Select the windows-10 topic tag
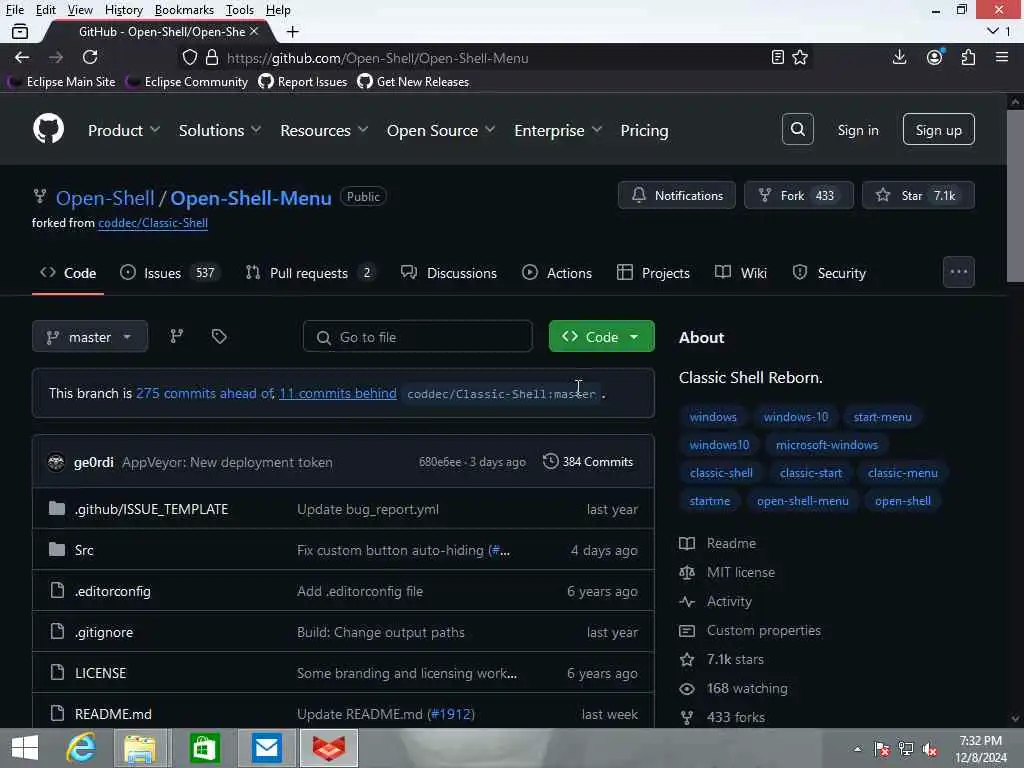This screenshot has width=1024, height=768. 795,417
